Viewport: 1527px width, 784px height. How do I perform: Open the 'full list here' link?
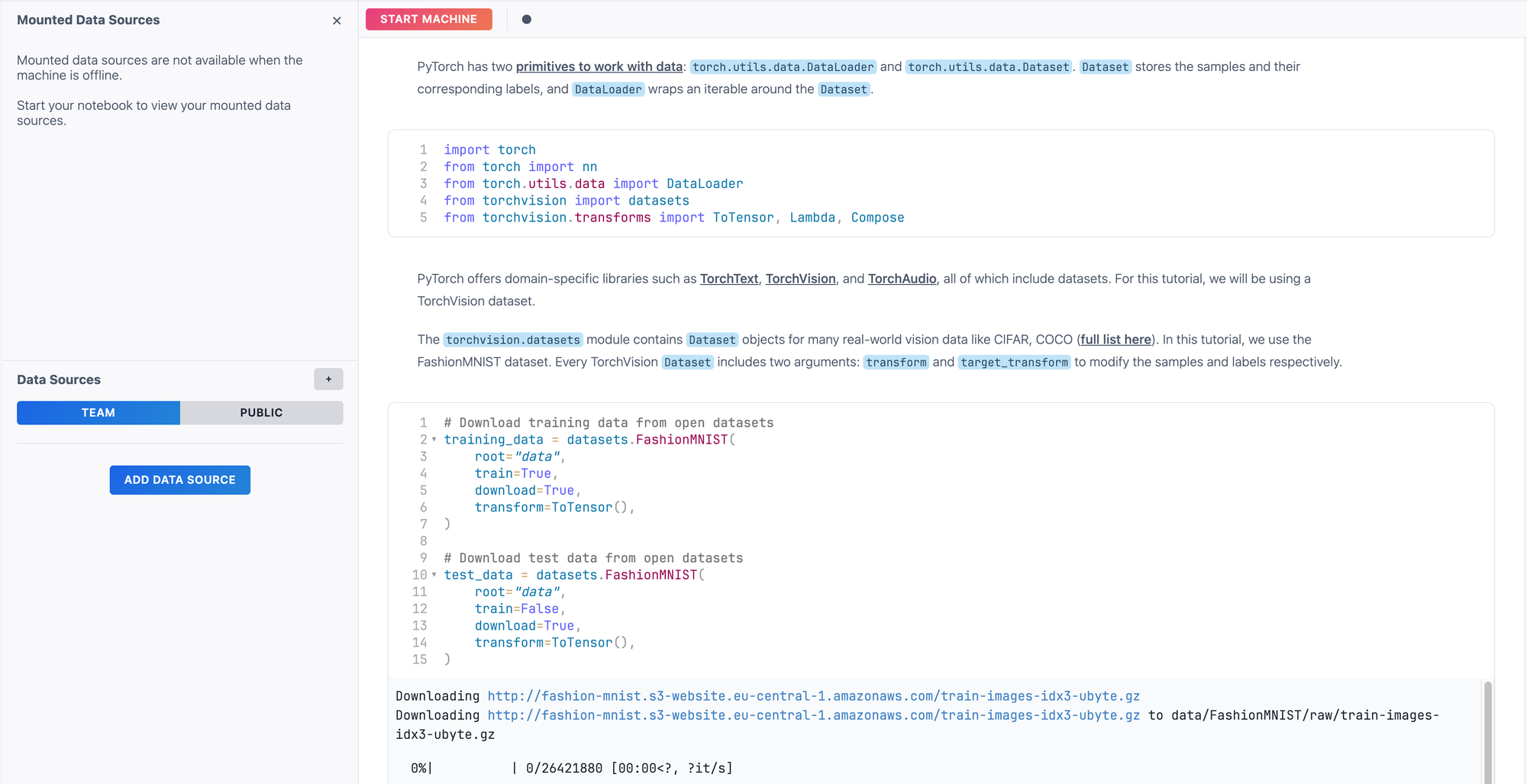click(x=1115, y=340)
